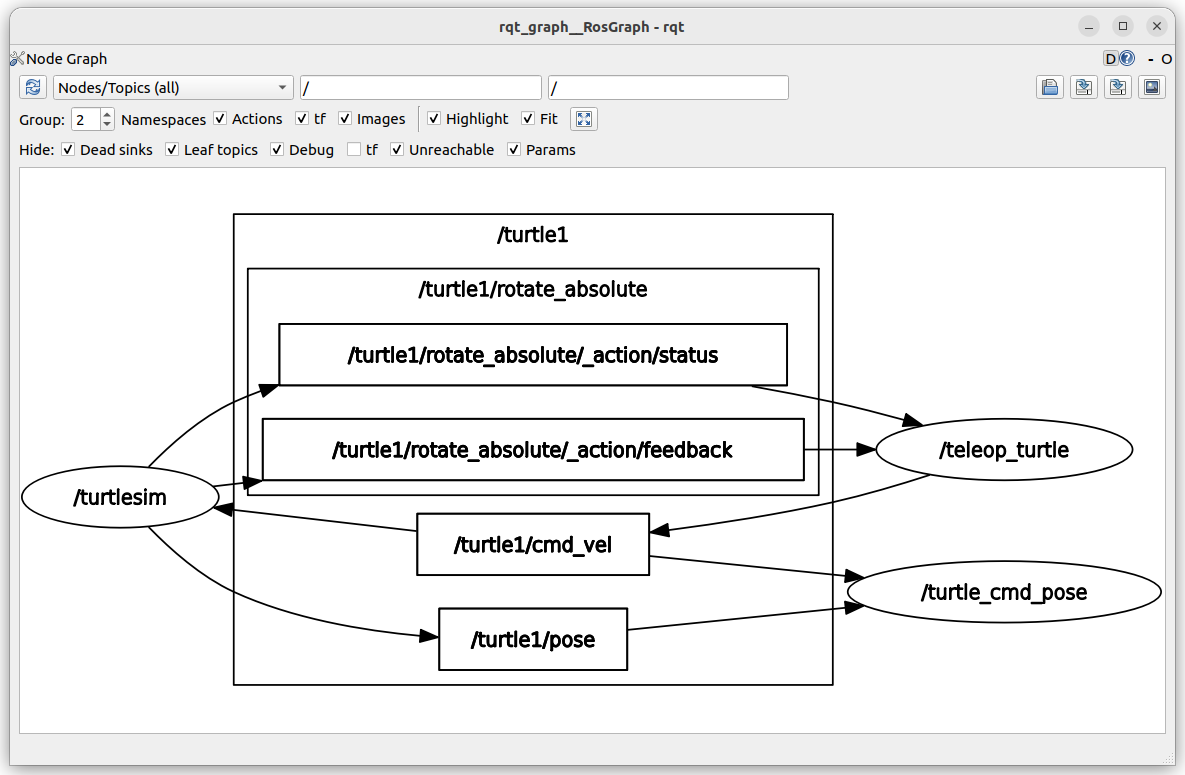This screenshot has height=775, width=1185.
Task: Select the /turtlesim node
Action: pyautogui.click(x=120, y=497)
